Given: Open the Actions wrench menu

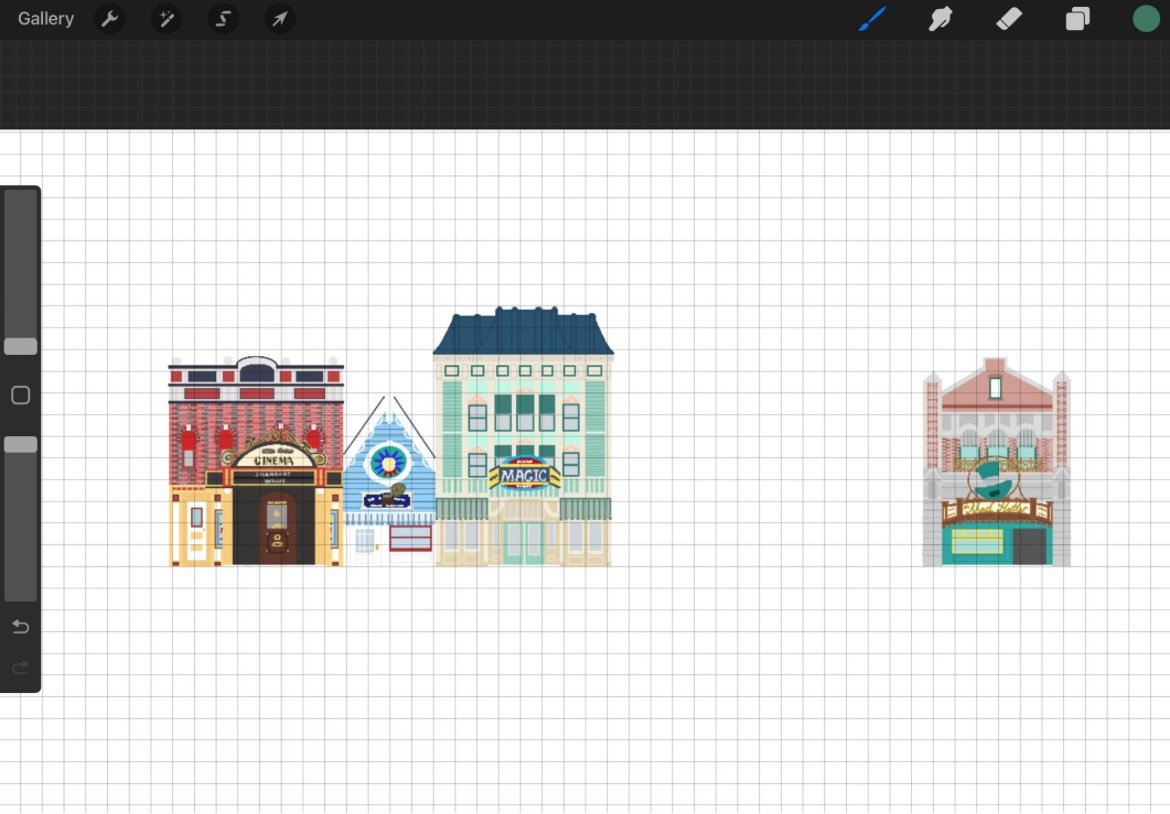Looking at the screenshot, I should pyautogui.click(x=110, y=19).
